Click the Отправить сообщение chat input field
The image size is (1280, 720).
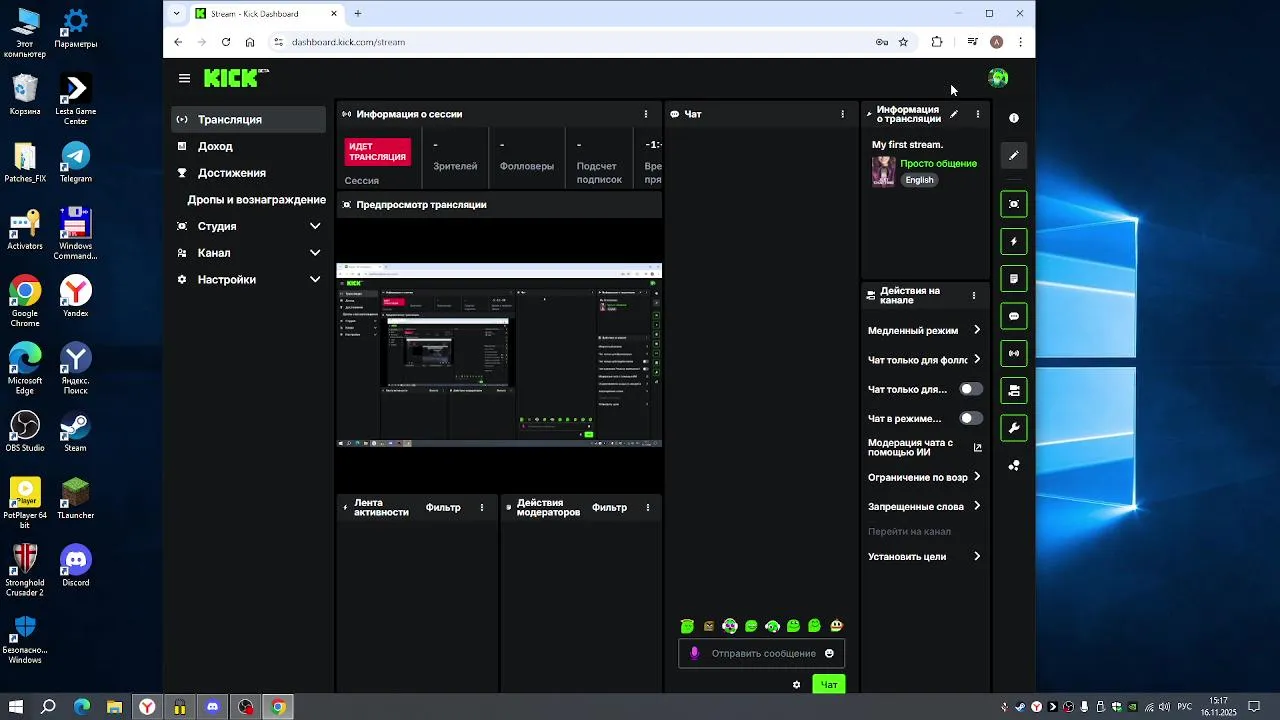point(762,654)
